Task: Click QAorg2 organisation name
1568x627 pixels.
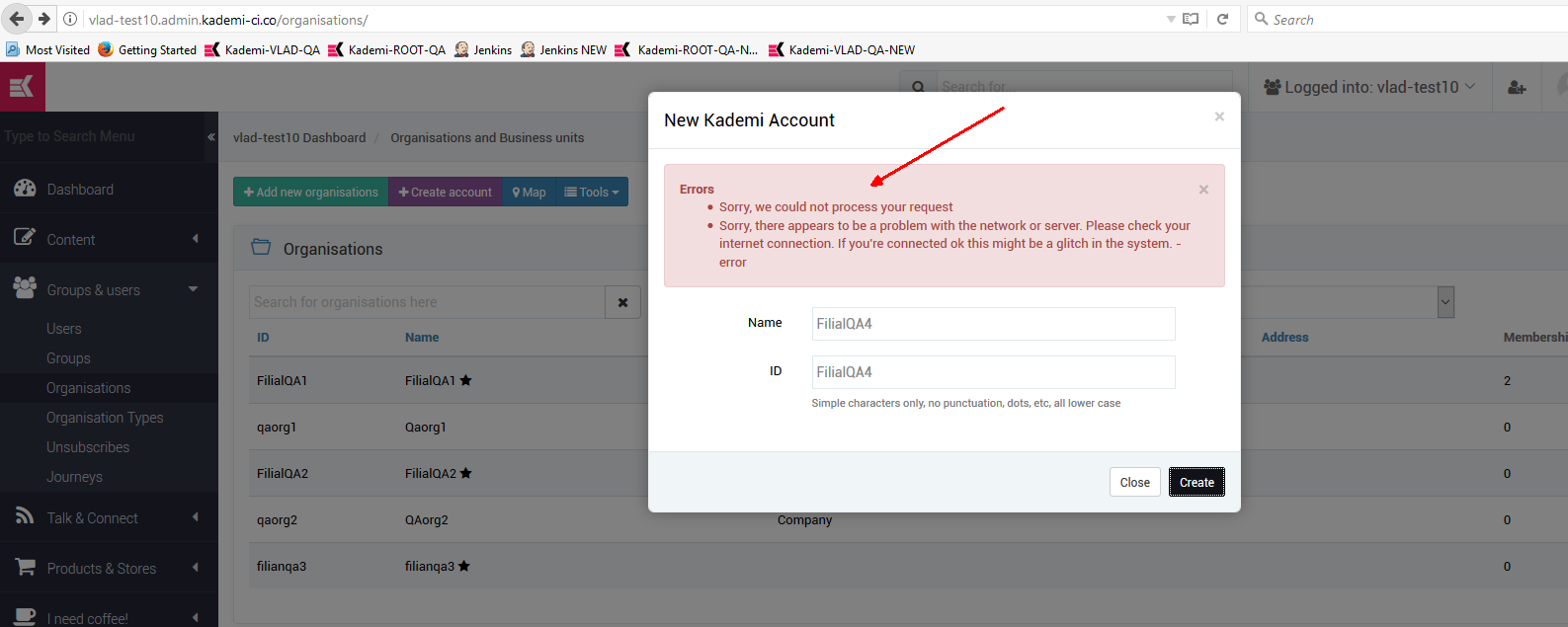Action: pyautogui.click(x=427, y=519)
